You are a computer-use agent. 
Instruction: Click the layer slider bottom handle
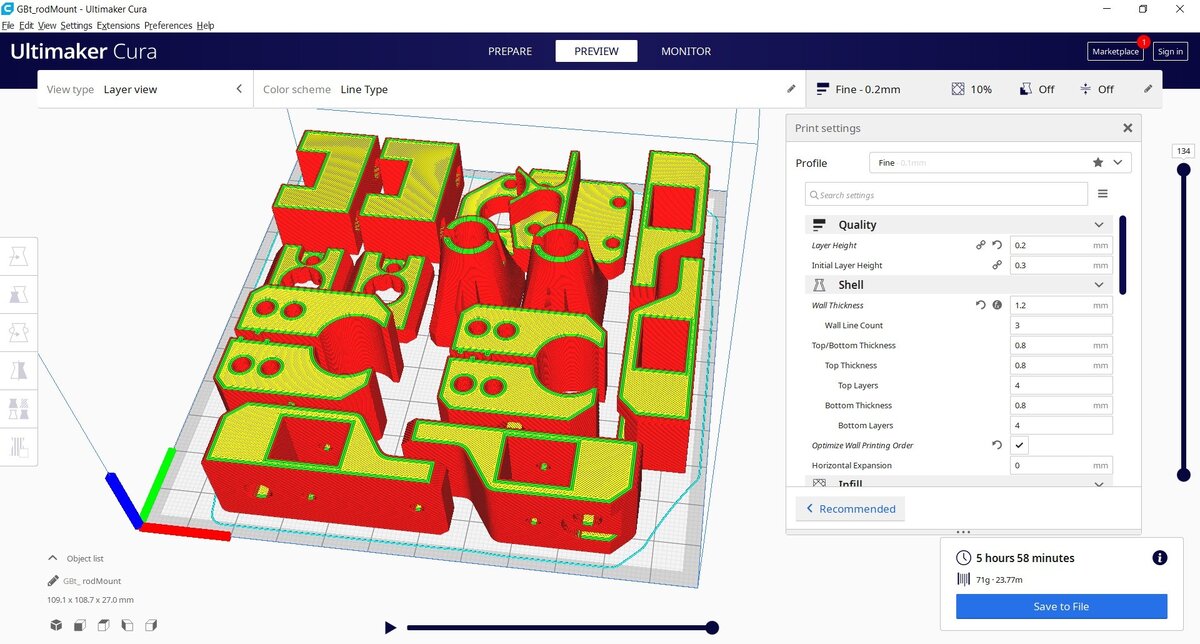coord(1184,474)
